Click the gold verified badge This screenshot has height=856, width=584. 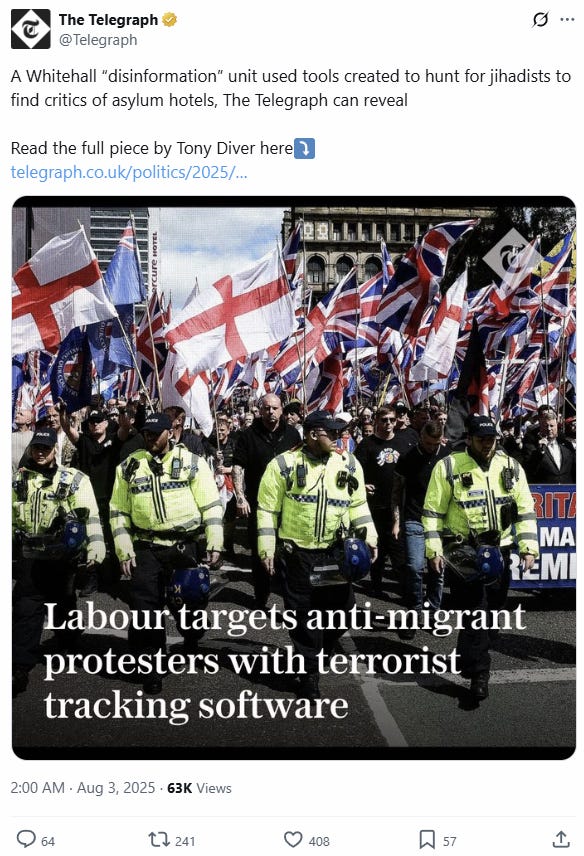click(170, 20)
